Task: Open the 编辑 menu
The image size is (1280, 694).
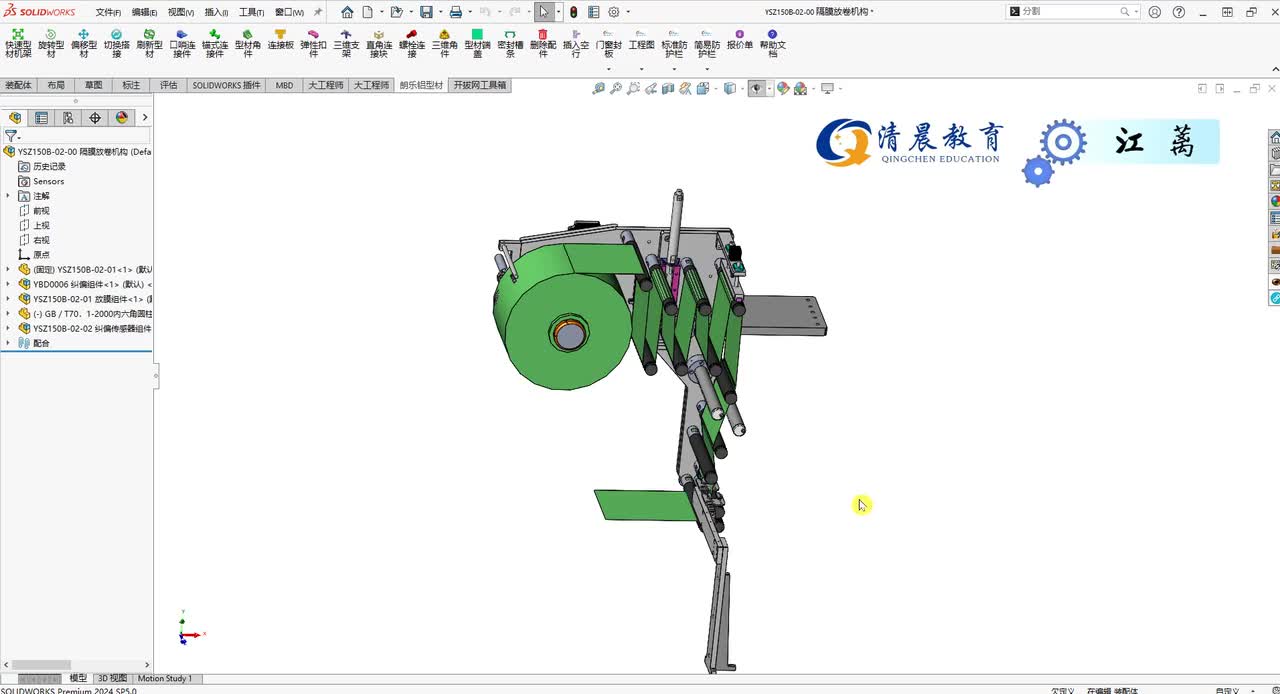Action: click(x=144, y=12)
